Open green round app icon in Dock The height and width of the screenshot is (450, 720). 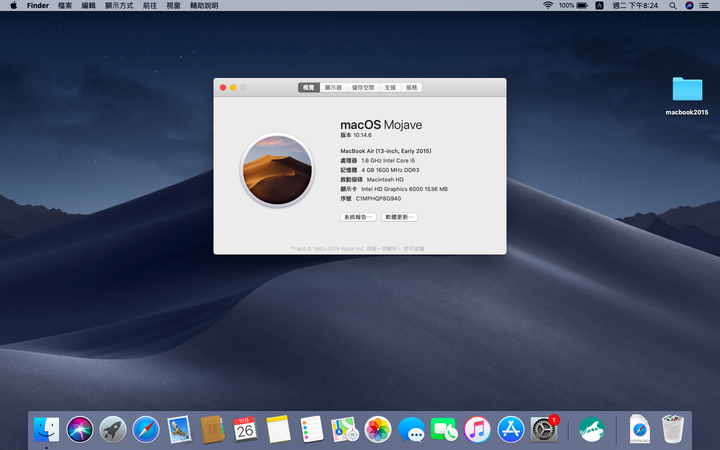coord(592,430)
